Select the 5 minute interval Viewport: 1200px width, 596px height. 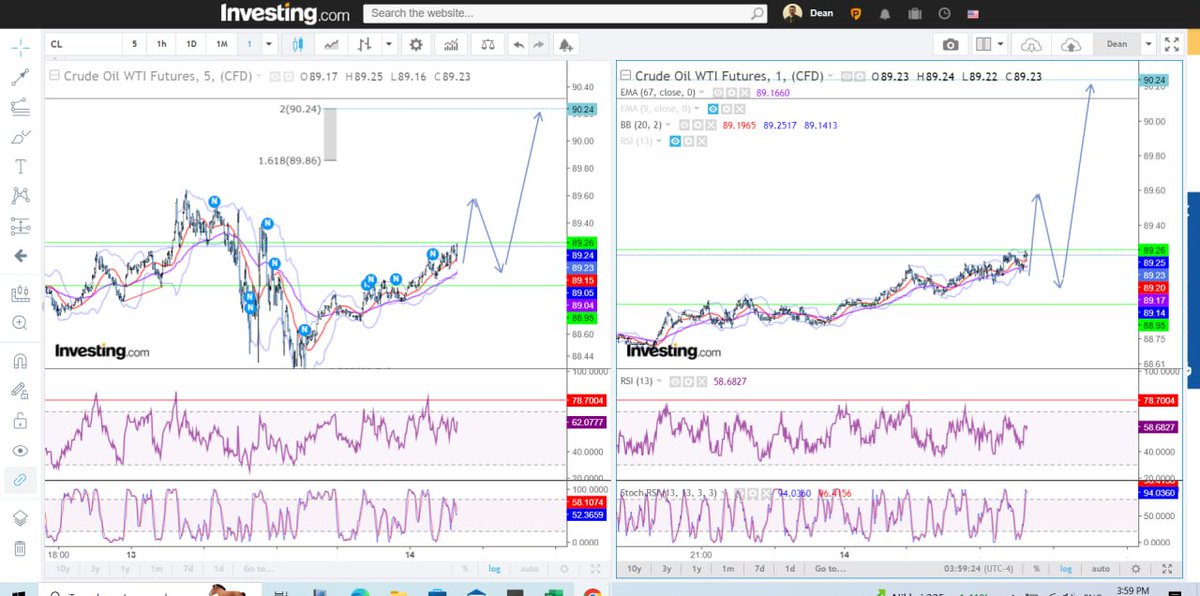click(135, 44)
